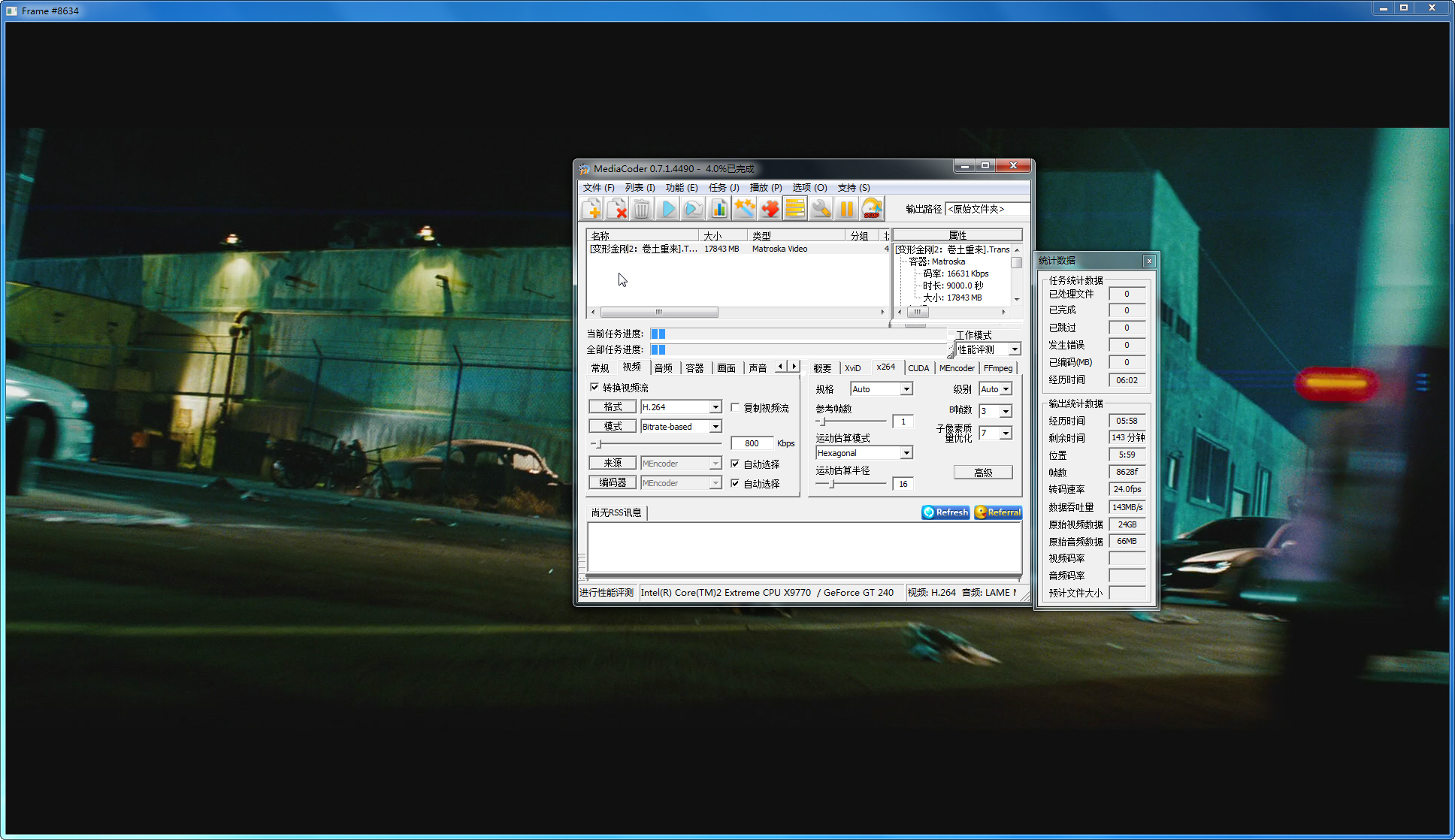1455x840 pixels.
Task: Toggle 自动选择 checkbox beside 编码器
Action: tap(735, 484)
